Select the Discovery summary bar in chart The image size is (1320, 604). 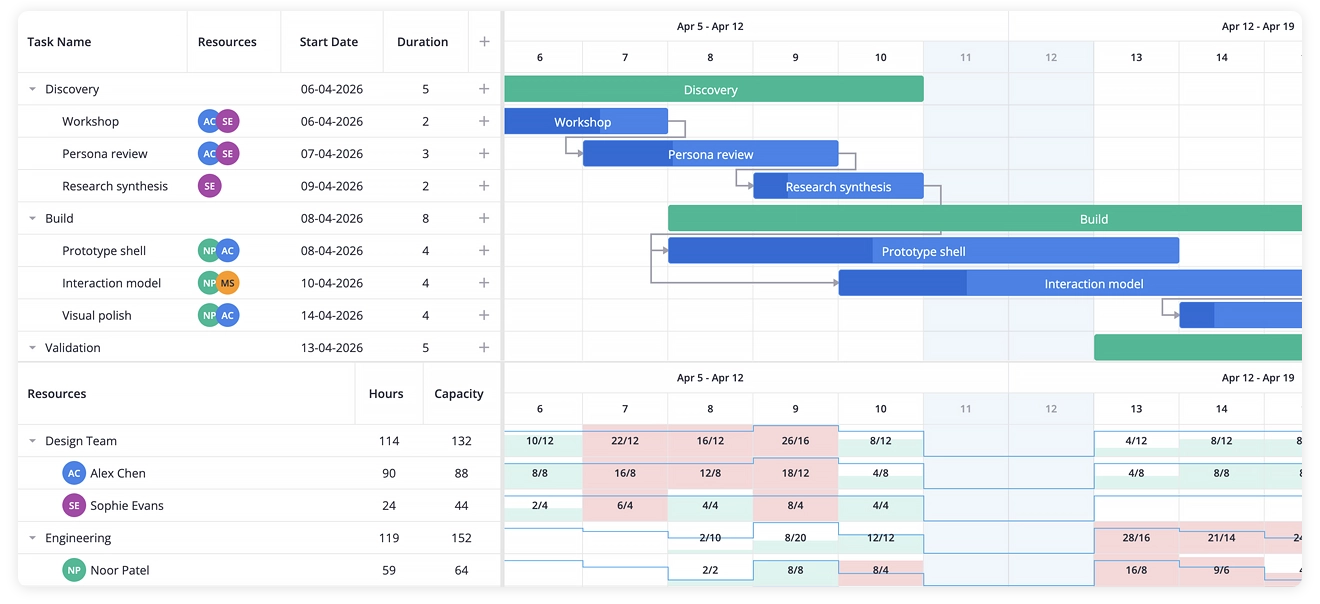coord(714,89)
